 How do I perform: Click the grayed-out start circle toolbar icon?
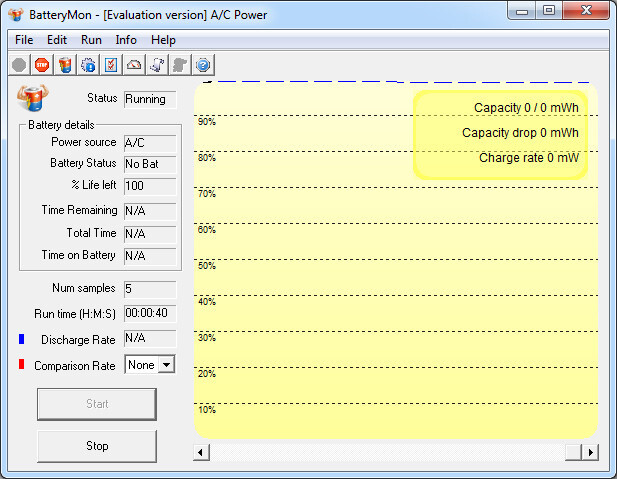coord(19,65)
